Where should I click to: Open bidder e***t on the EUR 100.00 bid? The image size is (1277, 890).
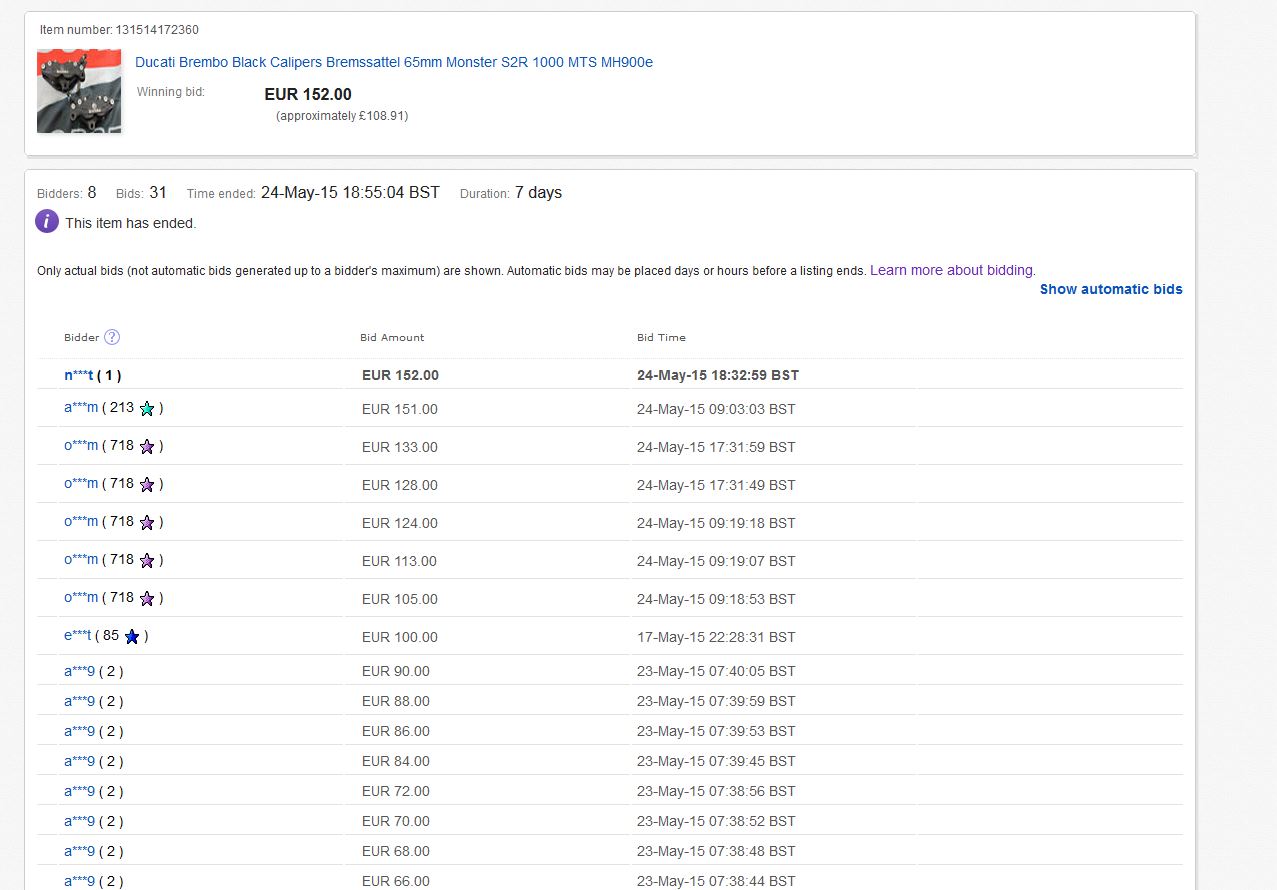click(78, 636)
